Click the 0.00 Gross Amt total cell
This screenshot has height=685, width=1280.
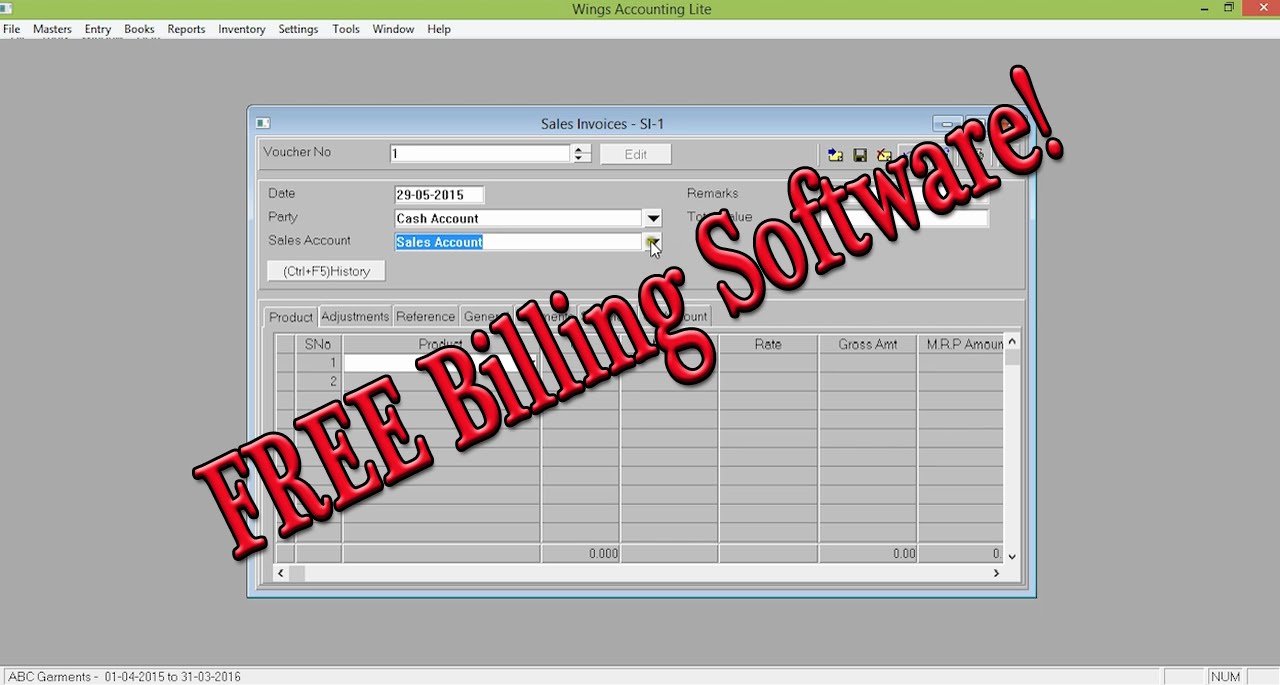868,553
